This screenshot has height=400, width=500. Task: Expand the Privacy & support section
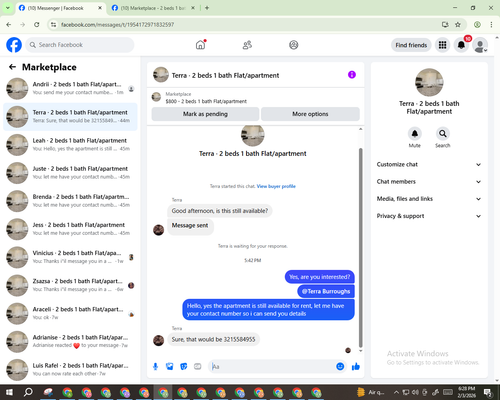pos(429,216)
